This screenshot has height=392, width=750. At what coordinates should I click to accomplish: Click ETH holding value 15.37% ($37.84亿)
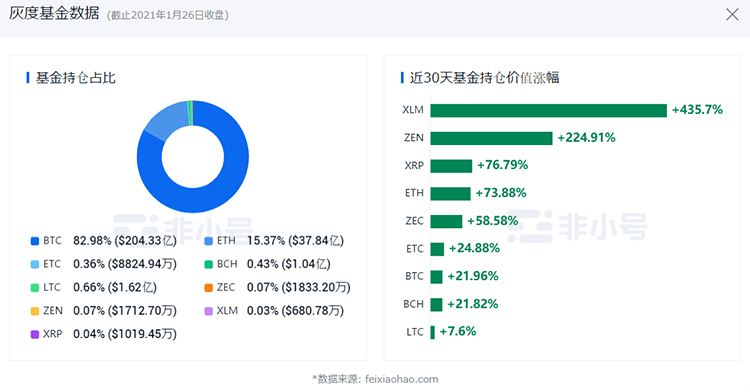point(295,240)
